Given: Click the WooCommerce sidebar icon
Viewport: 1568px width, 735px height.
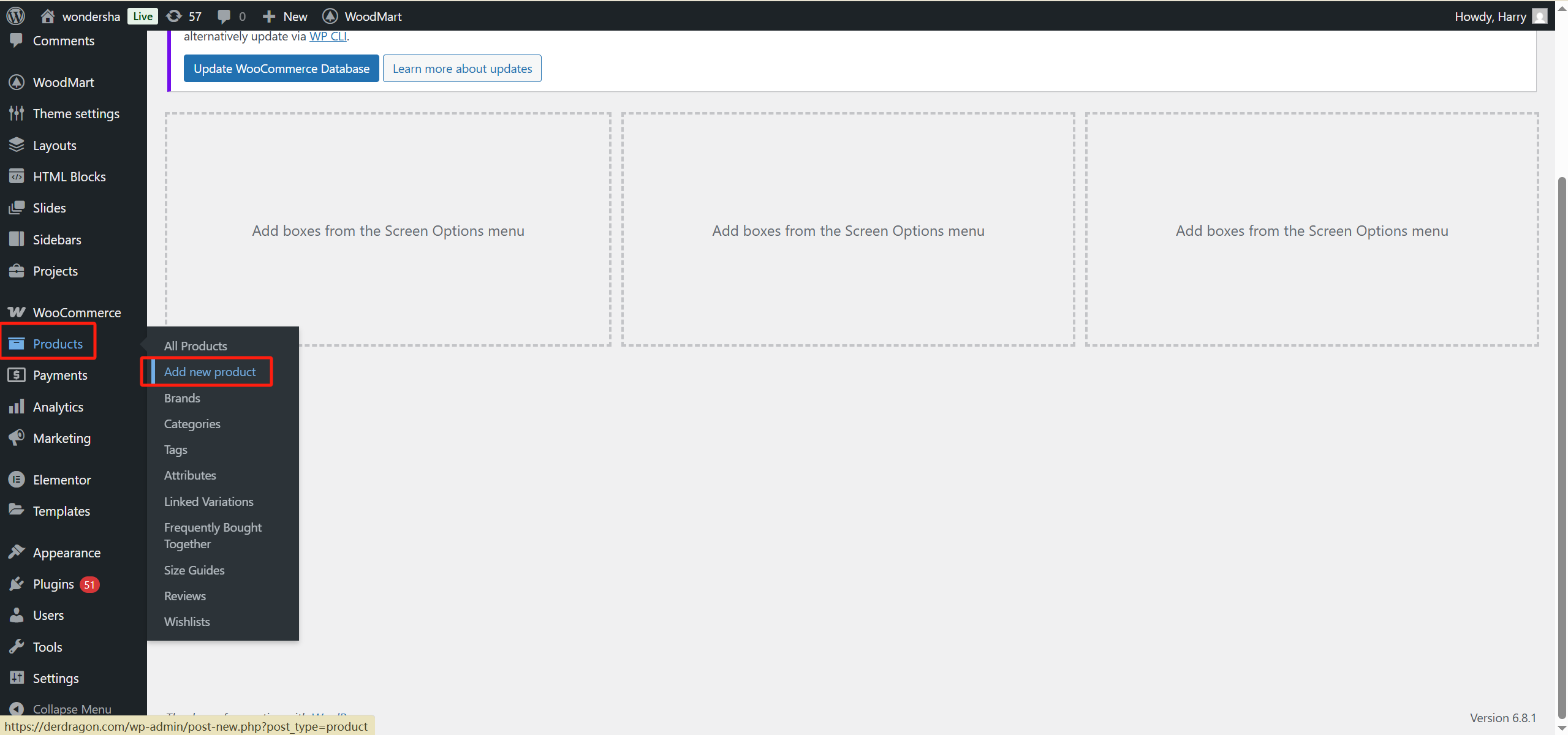Looking at the screenshot, I should coord(17,312).
